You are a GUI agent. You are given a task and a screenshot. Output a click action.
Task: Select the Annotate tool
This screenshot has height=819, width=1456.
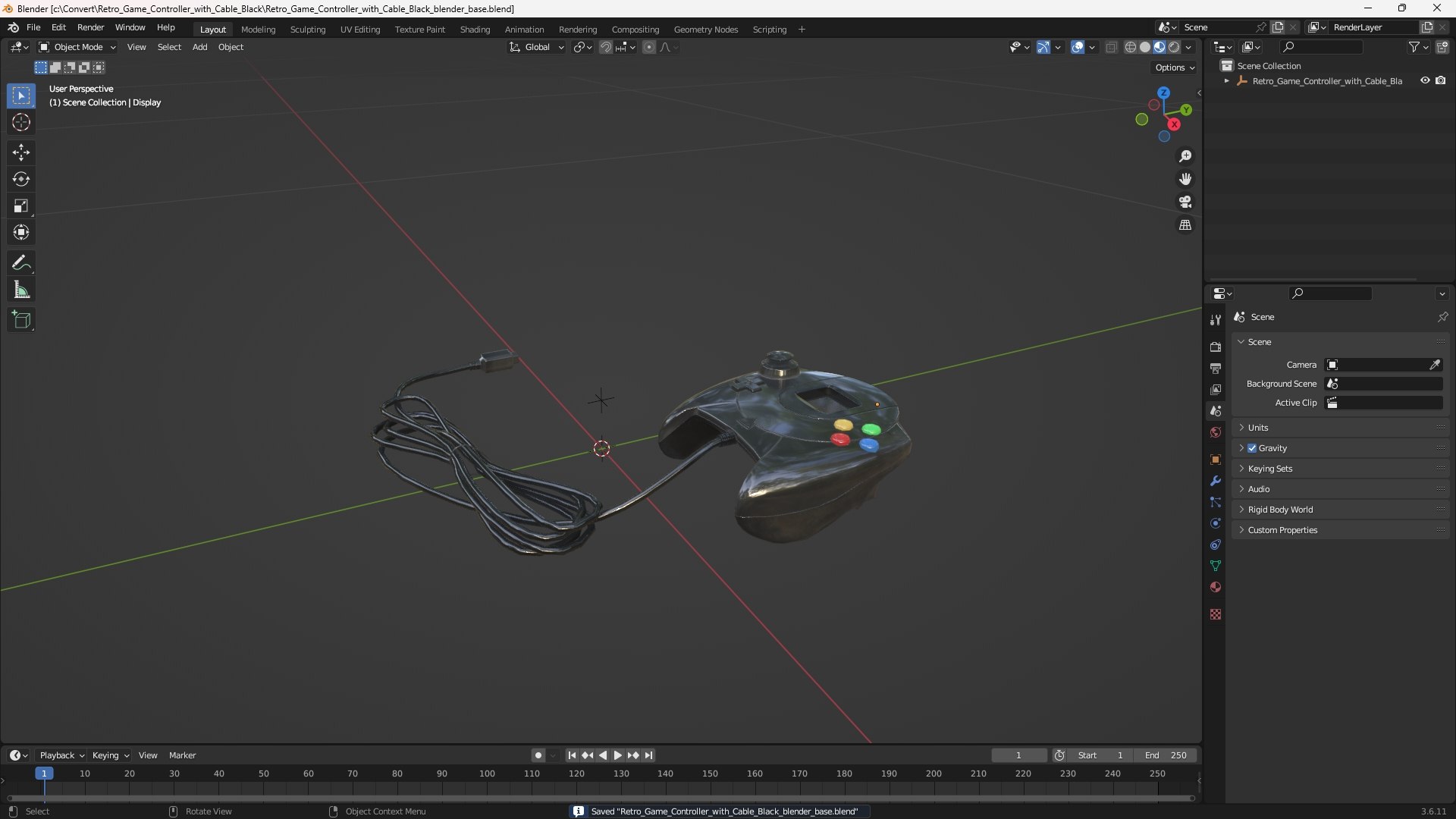(x=21, y=263)
